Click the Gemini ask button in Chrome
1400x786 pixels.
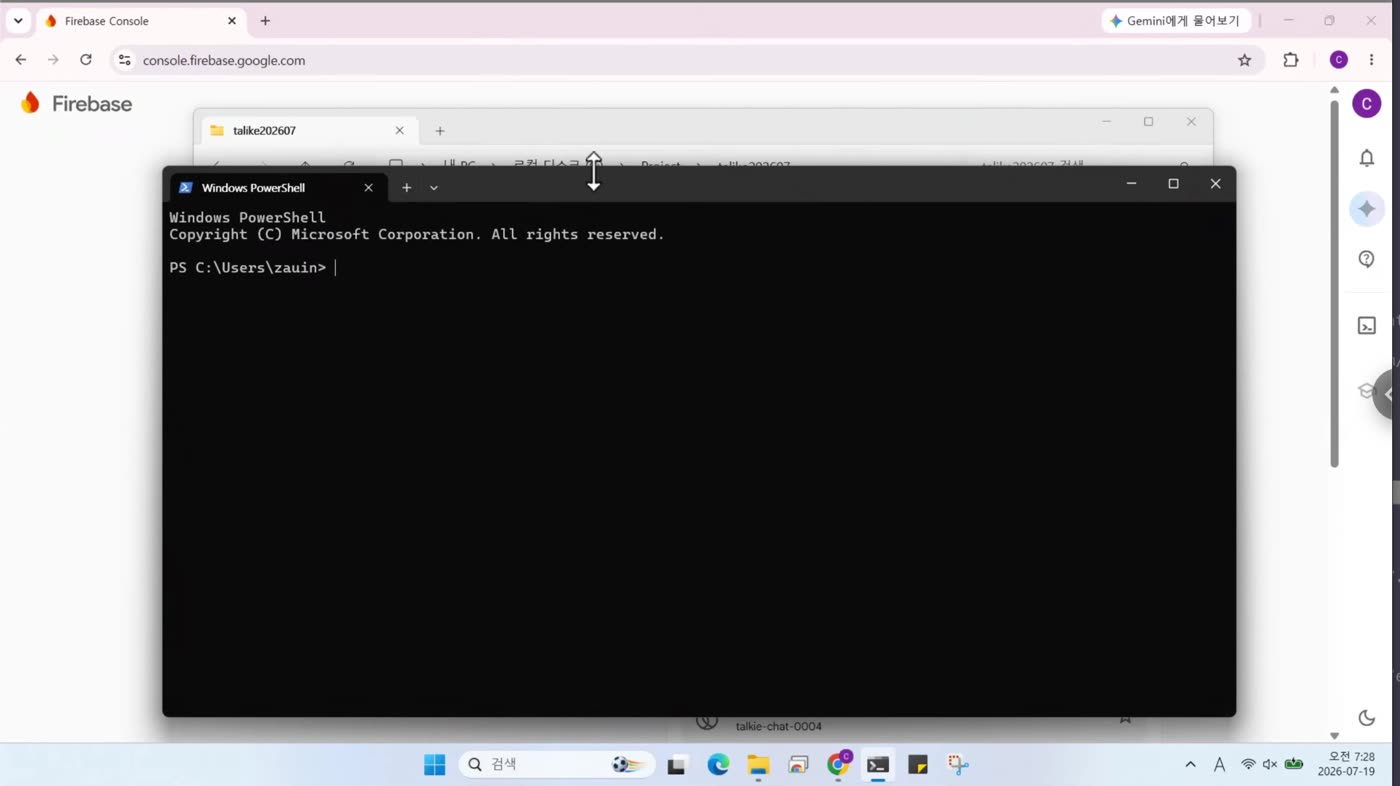[x=1176, y=21]
